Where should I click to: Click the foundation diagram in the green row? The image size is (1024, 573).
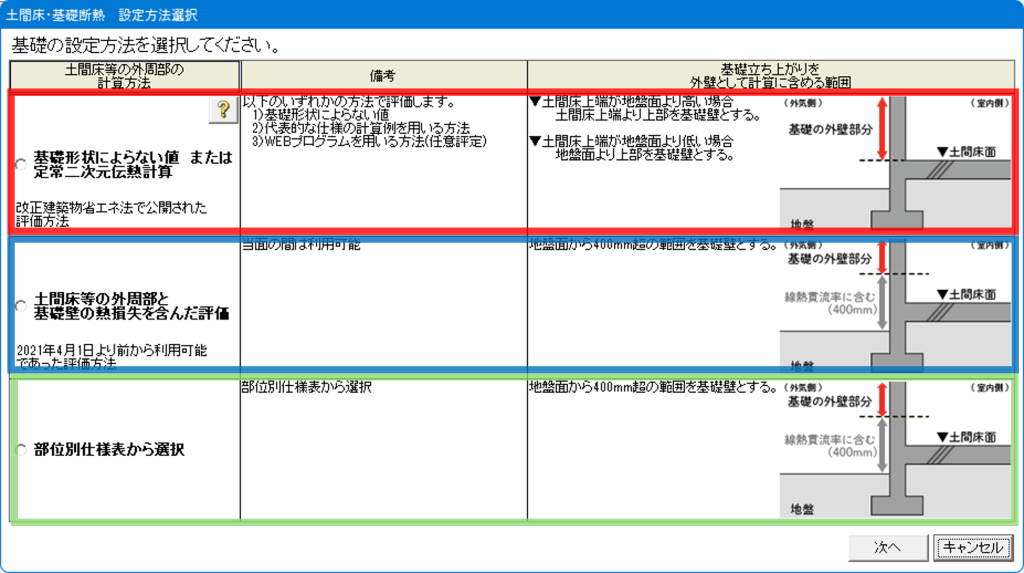pos(895,450)
